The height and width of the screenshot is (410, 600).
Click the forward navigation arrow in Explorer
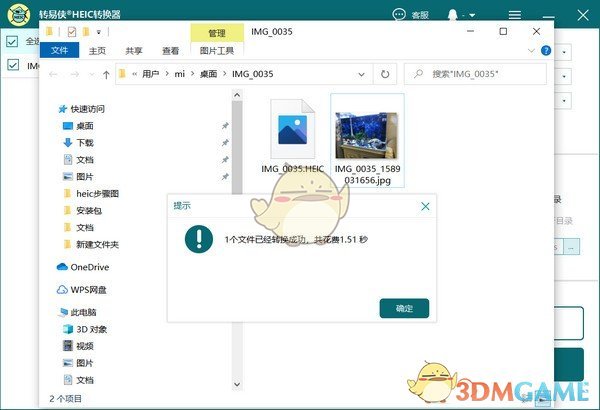pos(75,74)
